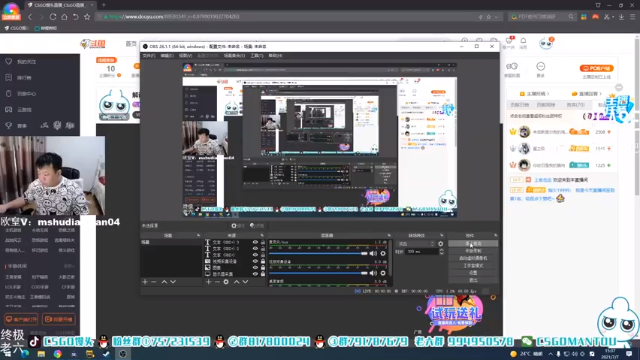The height and width of the screenshot is (360, 640).
Task: Open browser downloads icon in the toolbar
Action: pos(621,17)
